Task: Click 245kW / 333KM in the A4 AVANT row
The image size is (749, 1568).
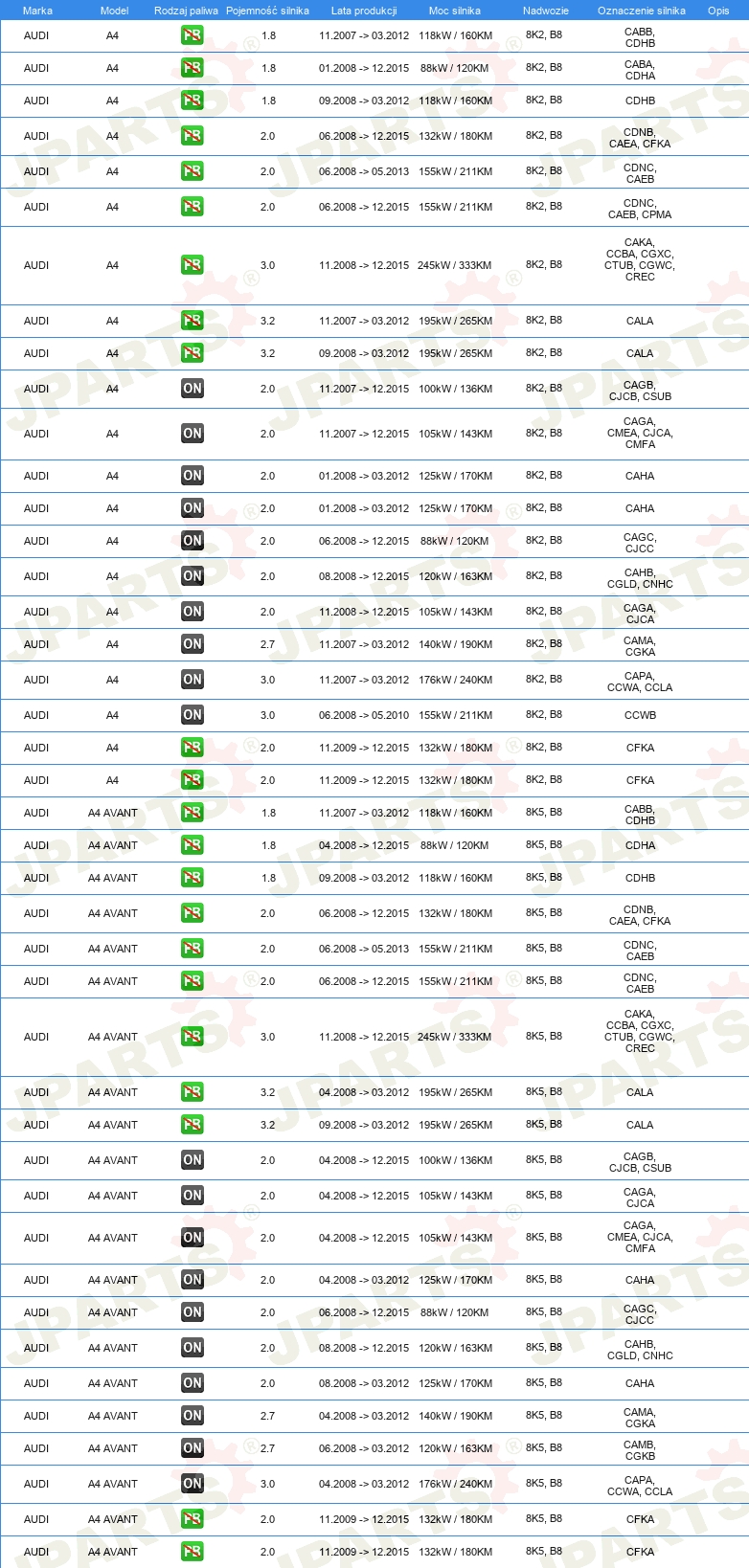Action: point(455,1037)
